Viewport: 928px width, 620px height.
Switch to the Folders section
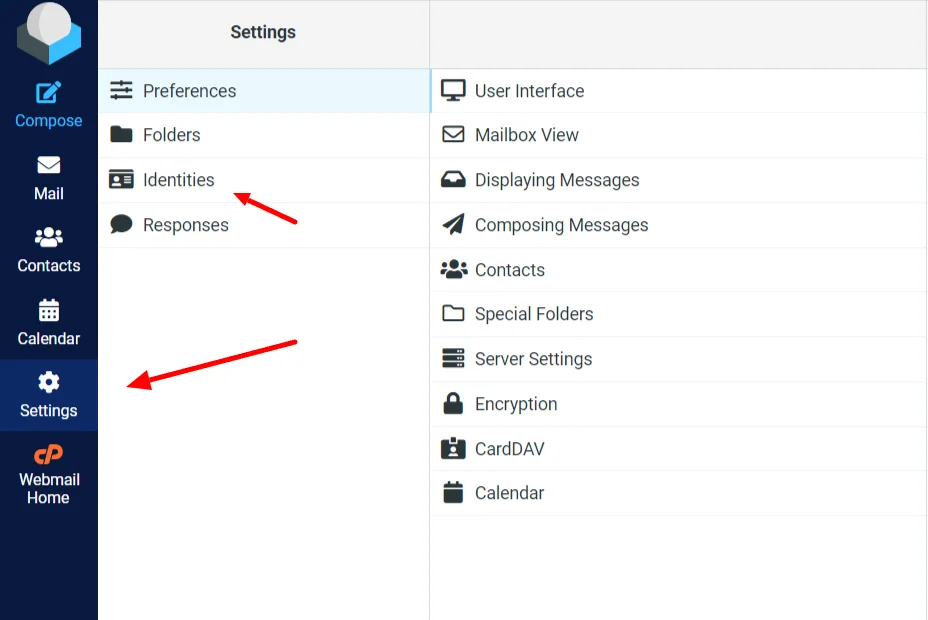[170, 135]
